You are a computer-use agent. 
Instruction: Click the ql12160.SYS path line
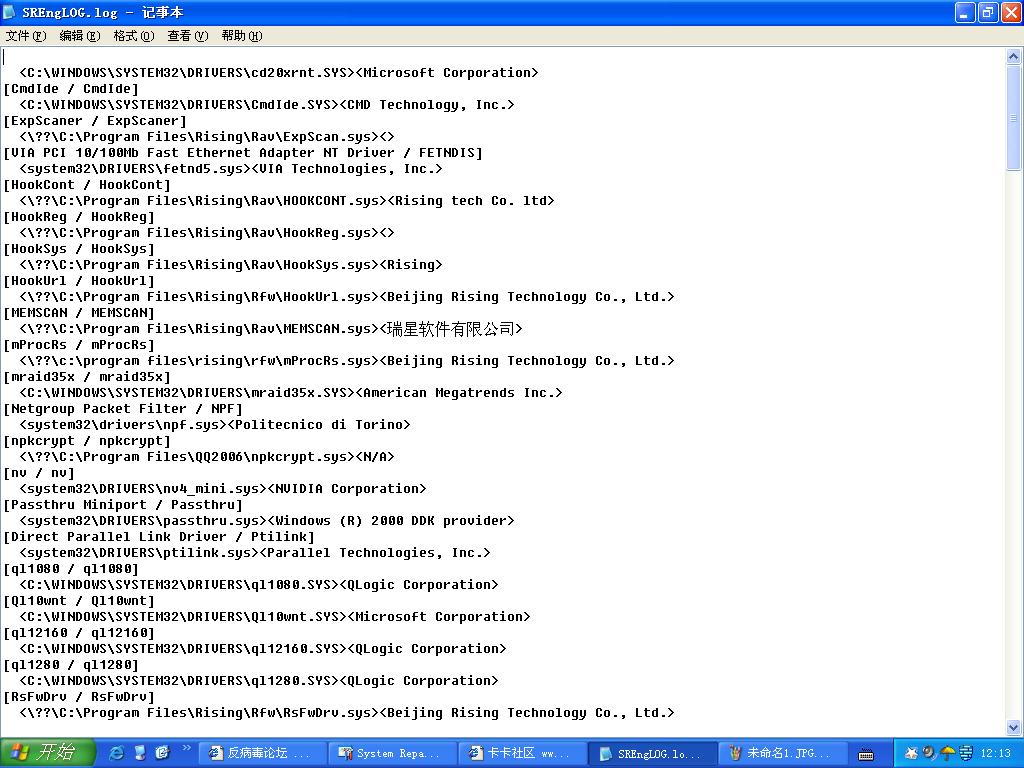pos(263,648)
